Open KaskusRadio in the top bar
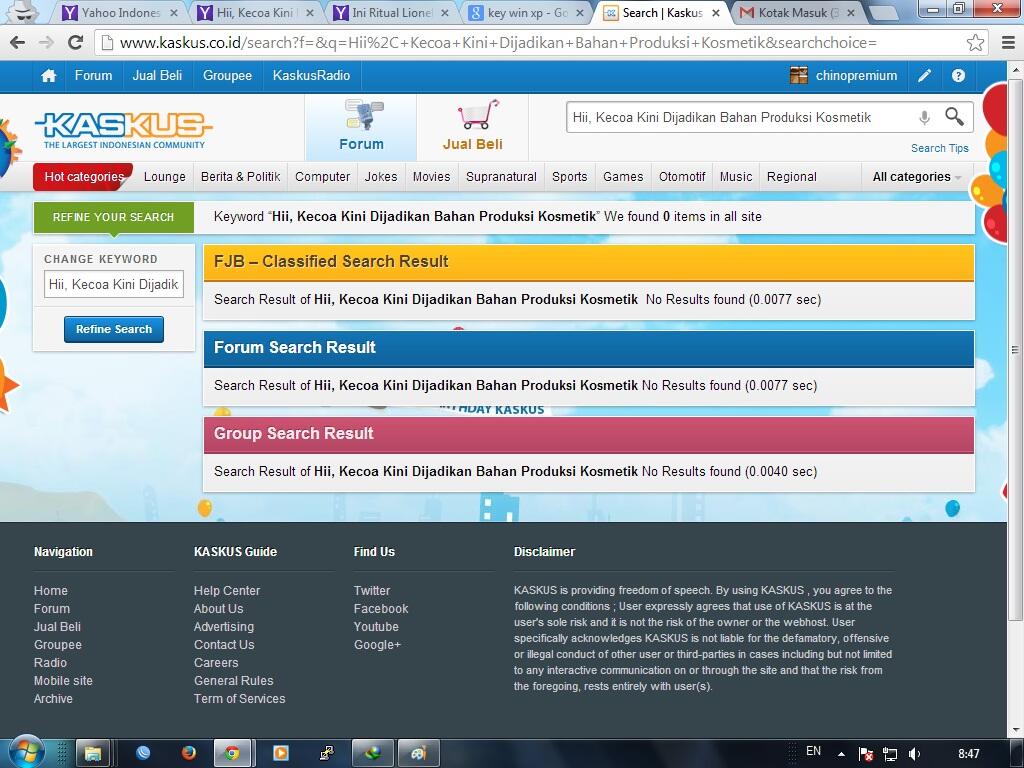This screenshot has height=768, width=1024. [x=312, y=76]
